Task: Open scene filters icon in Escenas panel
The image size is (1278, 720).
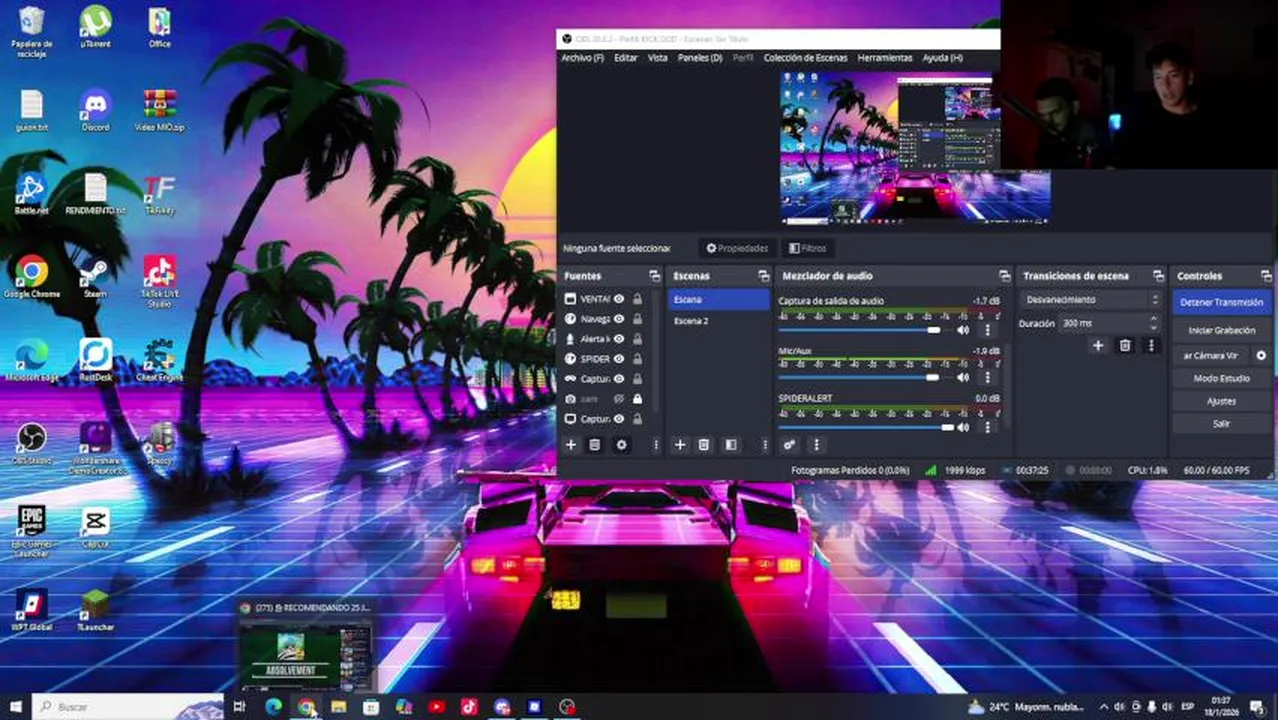Action: coord(731,445)
